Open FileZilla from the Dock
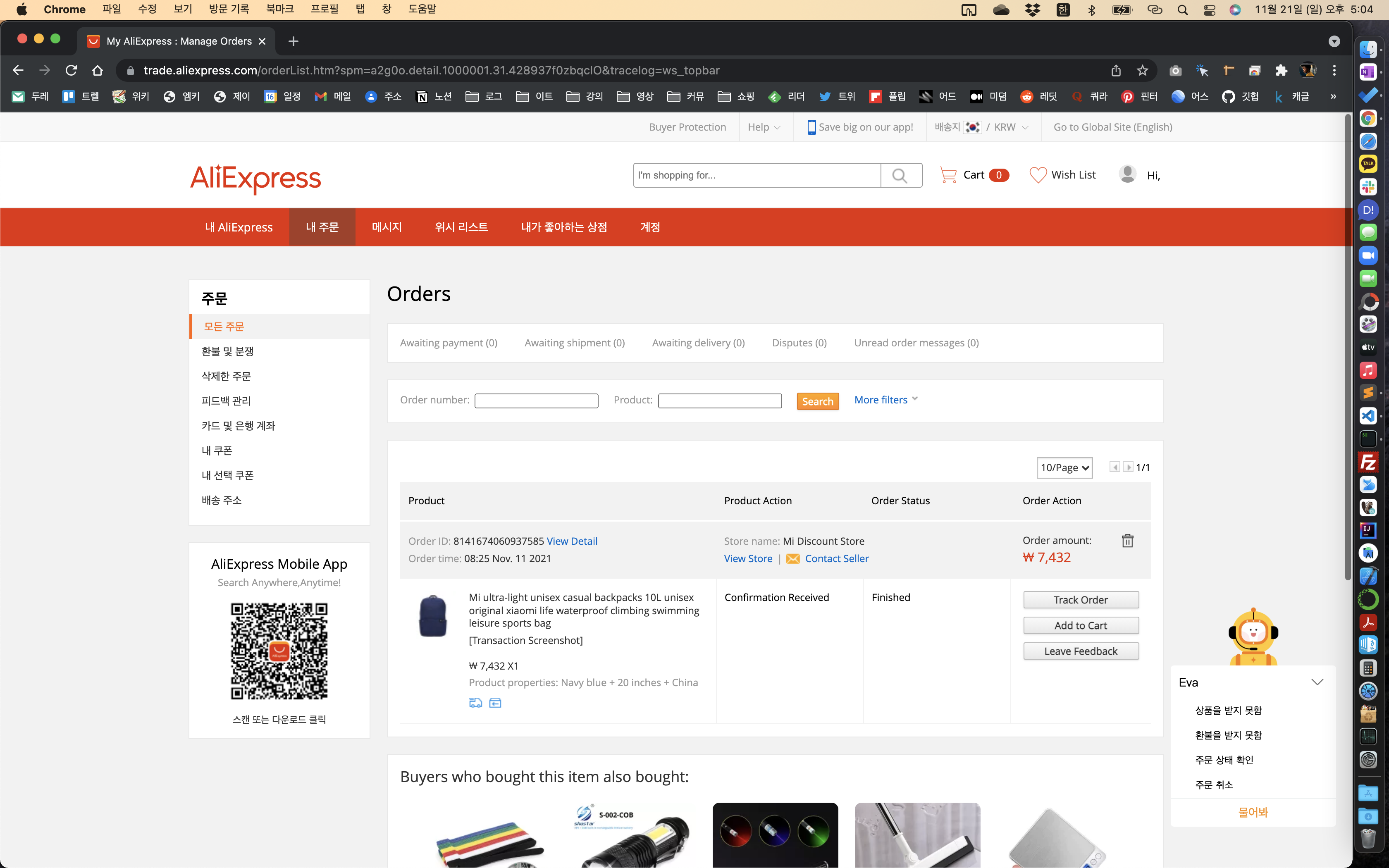The width and height of the screenshot is (1389, 868). click(1368, 462)
